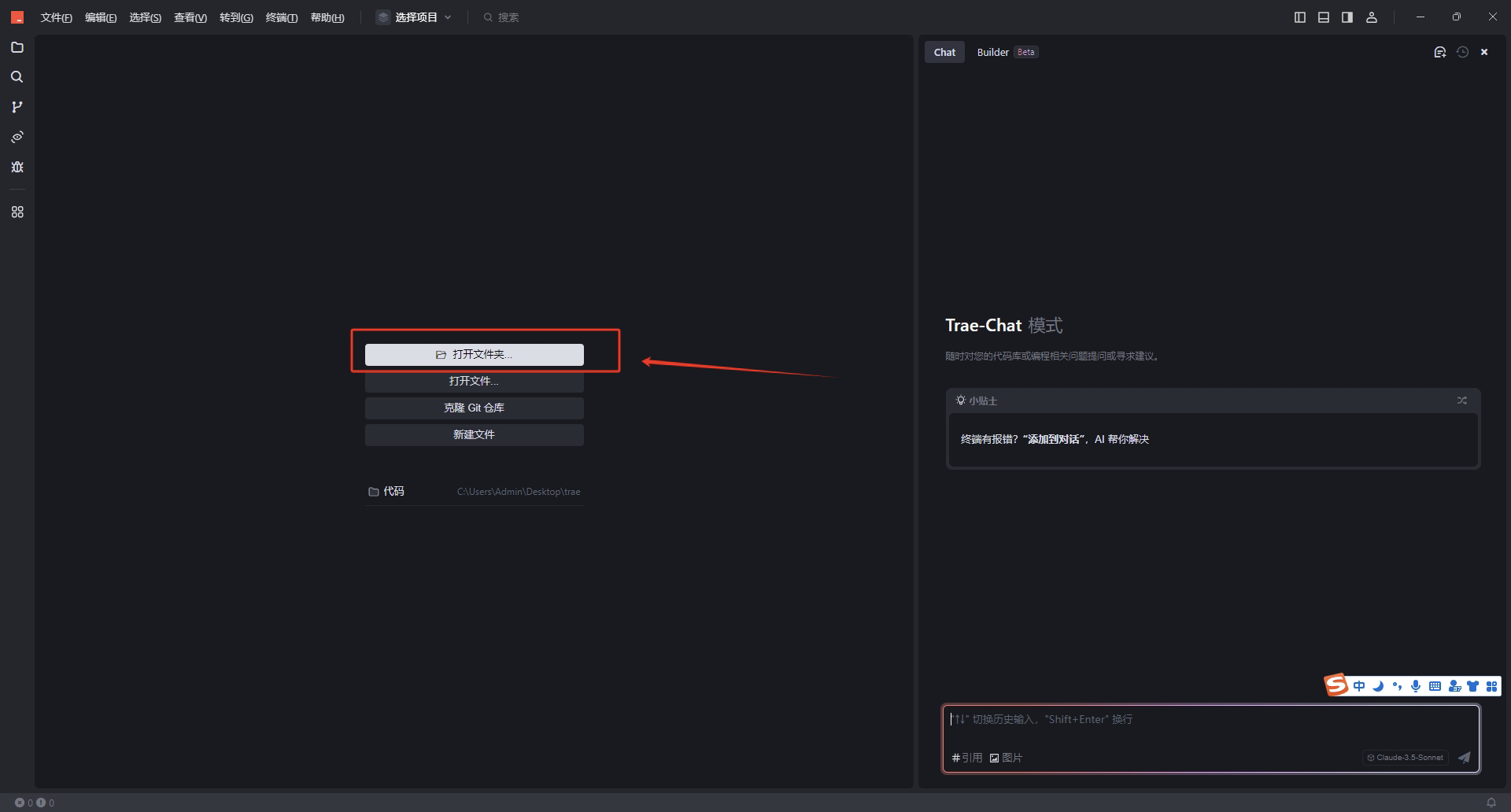The height and width of the screenshot is (812, 1511).
Task: Open the IME skin shirt icon
Action: pos(1472,686)
